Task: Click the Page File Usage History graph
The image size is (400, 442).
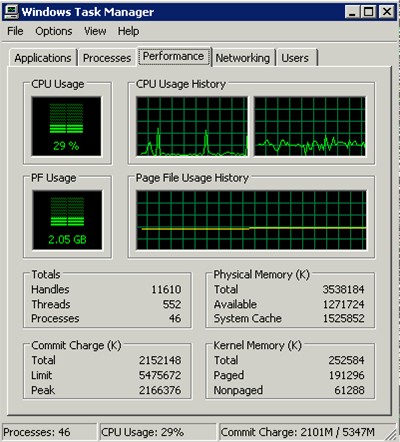Action: coord(251,220)
